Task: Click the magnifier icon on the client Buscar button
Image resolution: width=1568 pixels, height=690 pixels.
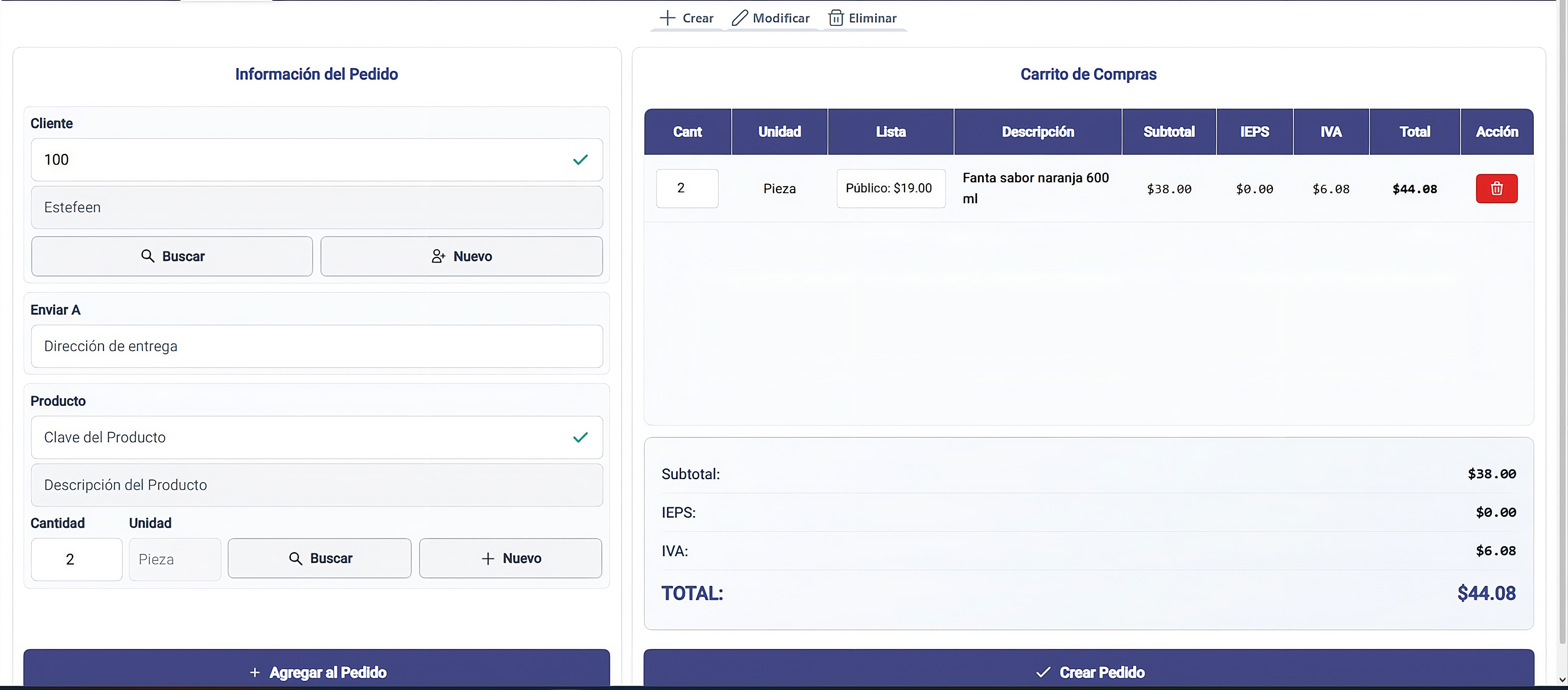Action: 147,256
